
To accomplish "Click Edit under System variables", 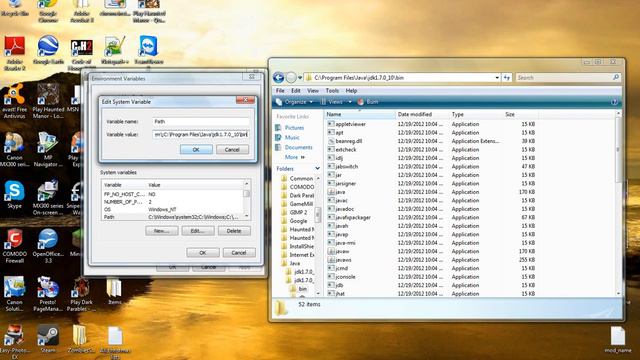I will (198, 231).
